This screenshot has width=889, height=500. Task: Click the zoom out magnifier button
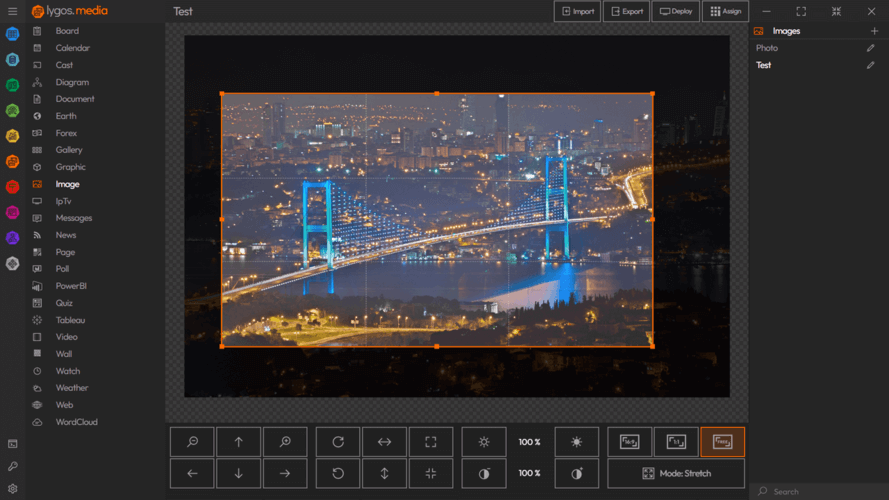pos(192,442)
